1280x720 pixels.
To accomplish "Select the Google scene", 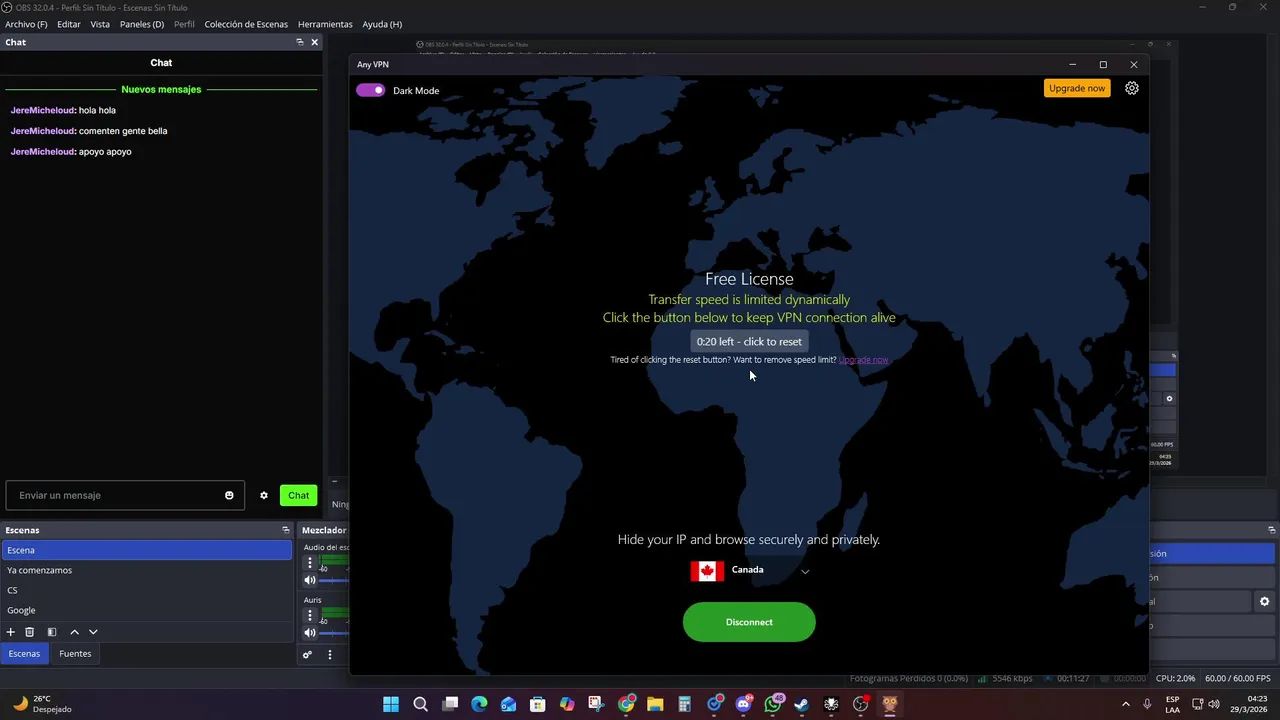I will [x=147, y=610].
